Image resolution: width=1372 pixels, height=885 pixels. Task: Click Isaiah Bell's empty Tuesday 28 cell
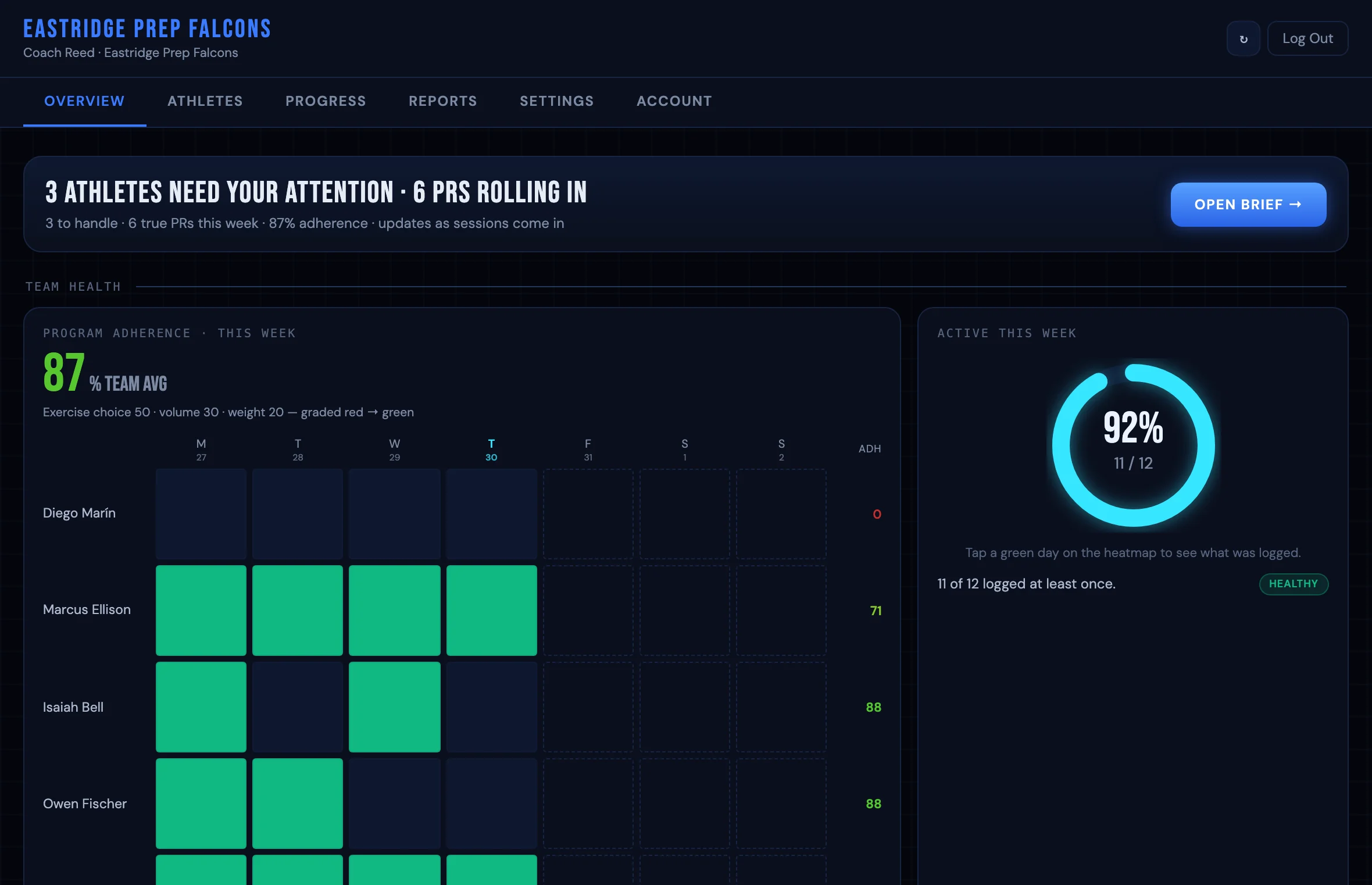tap(298, 706)
